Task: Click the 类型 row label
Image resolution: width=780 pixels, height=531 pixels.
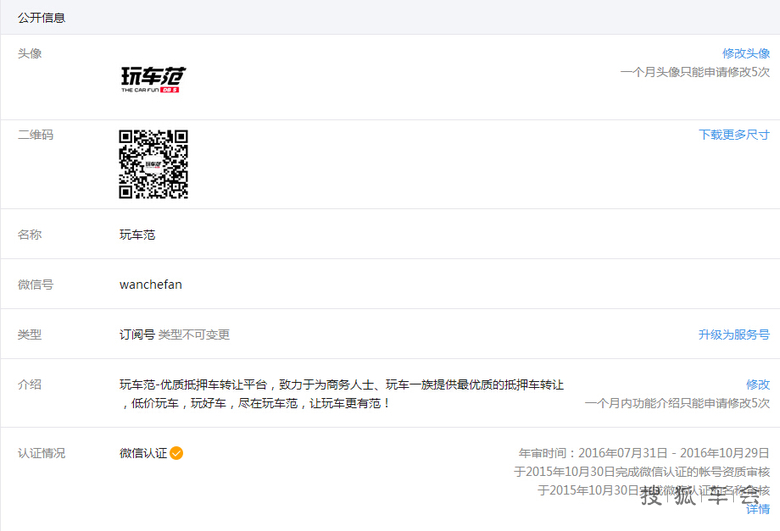Action: [30, 334]
